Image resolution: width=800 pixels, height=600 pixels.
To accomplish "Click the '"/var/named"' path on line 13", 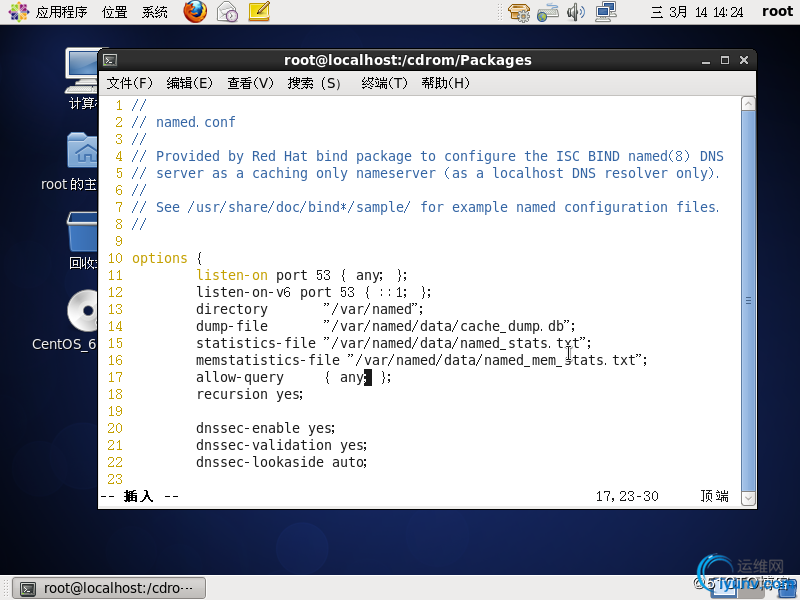I will (x=373, y=309).
